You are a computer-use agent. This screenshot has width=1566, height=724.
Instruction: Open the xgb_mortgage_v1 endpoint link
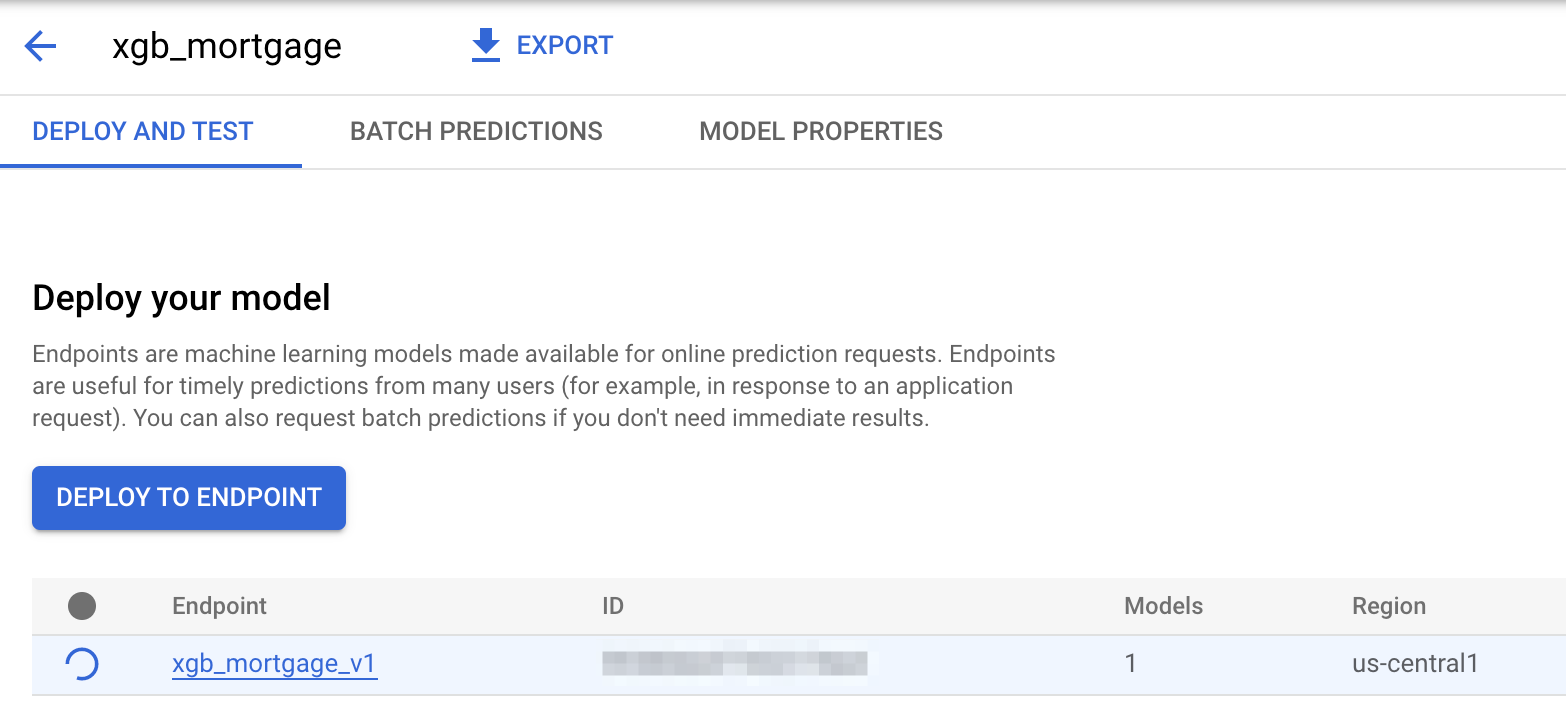274,664
